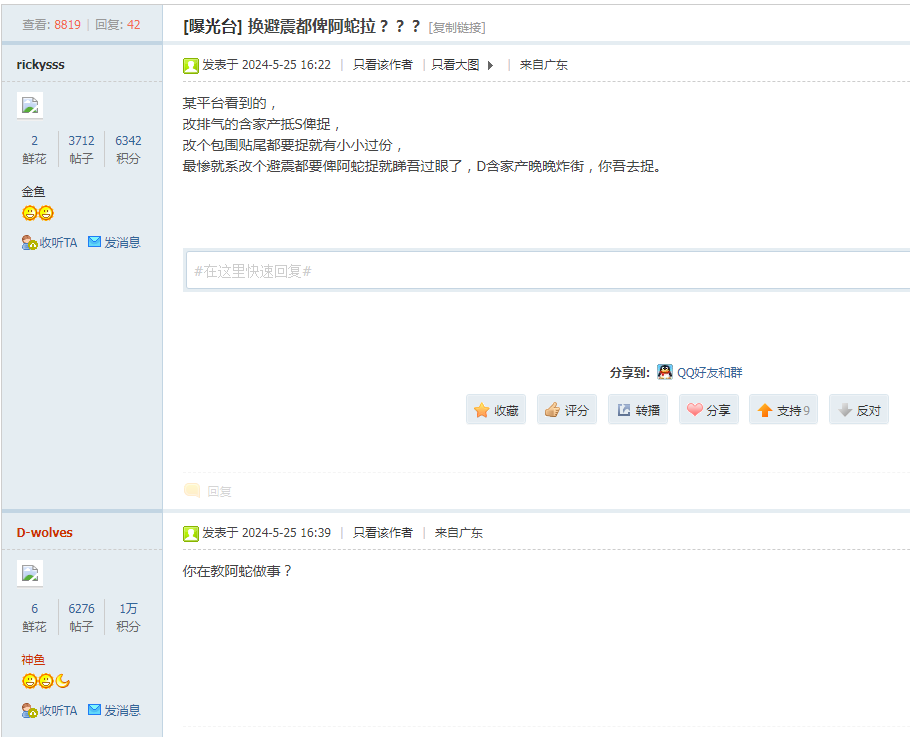Viewport: 910px width, 737px height.
Task: Open D-wolves avatar image
Action: pos(31,573)
